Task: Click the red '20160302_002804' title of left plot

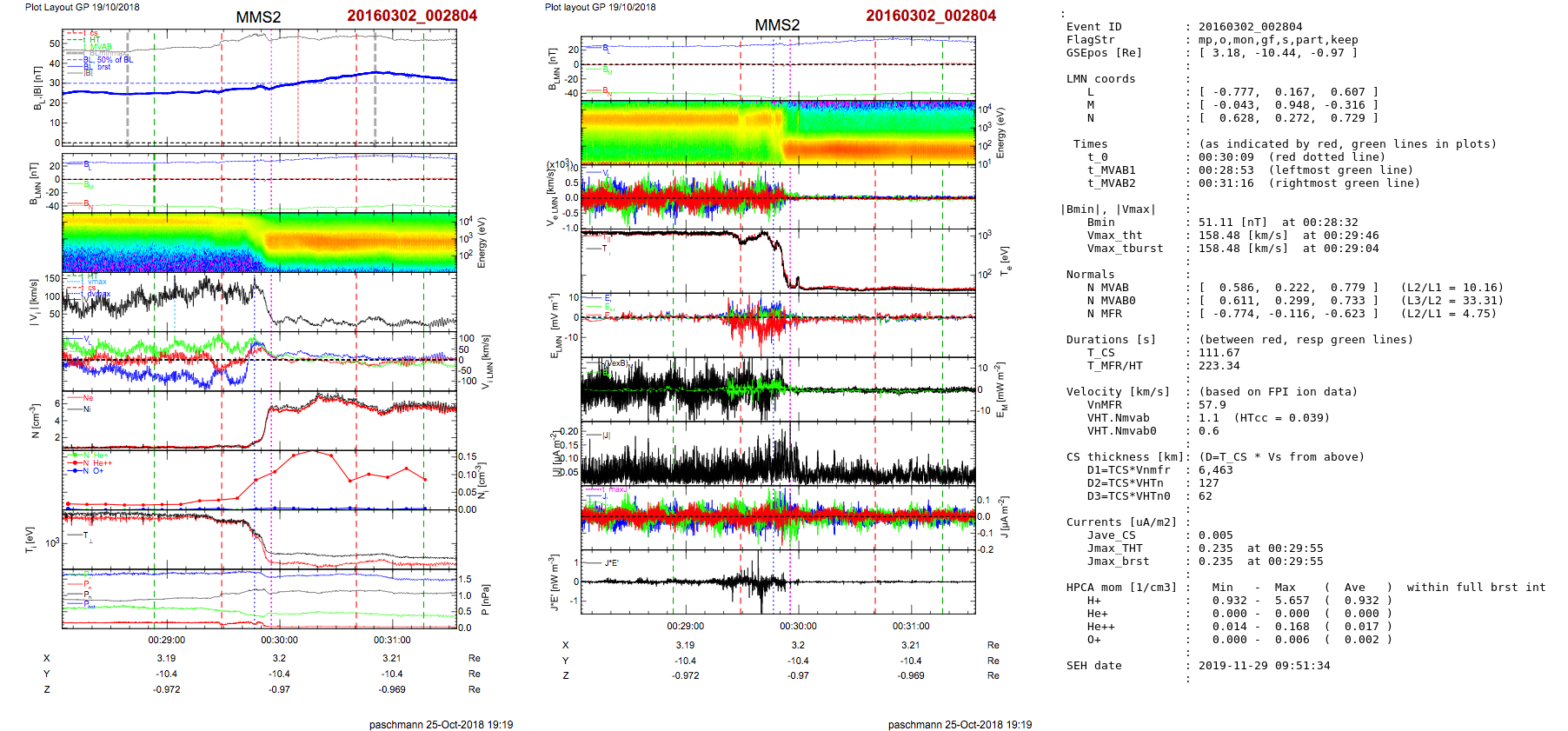Action: (412, 16)
